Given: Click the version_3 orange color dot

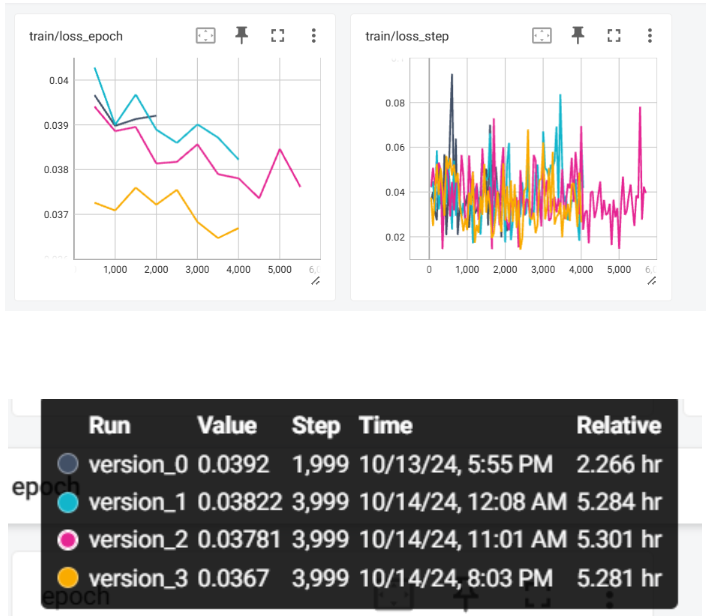Looking at the screenshot, I should point(68,578).
